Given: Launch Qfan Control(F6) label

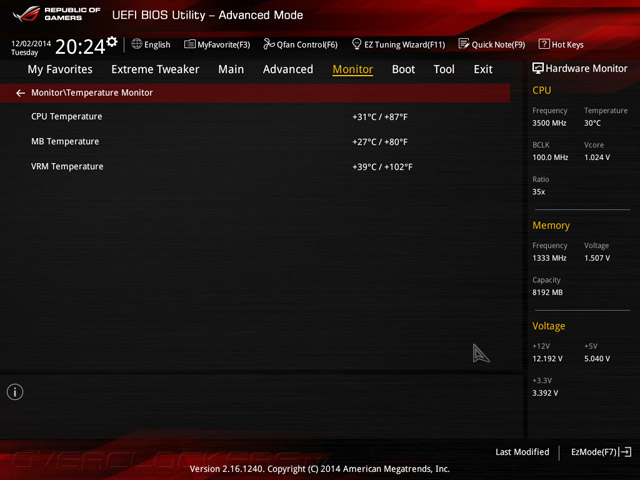Looking at the screenshot, I should pos(307,44).
